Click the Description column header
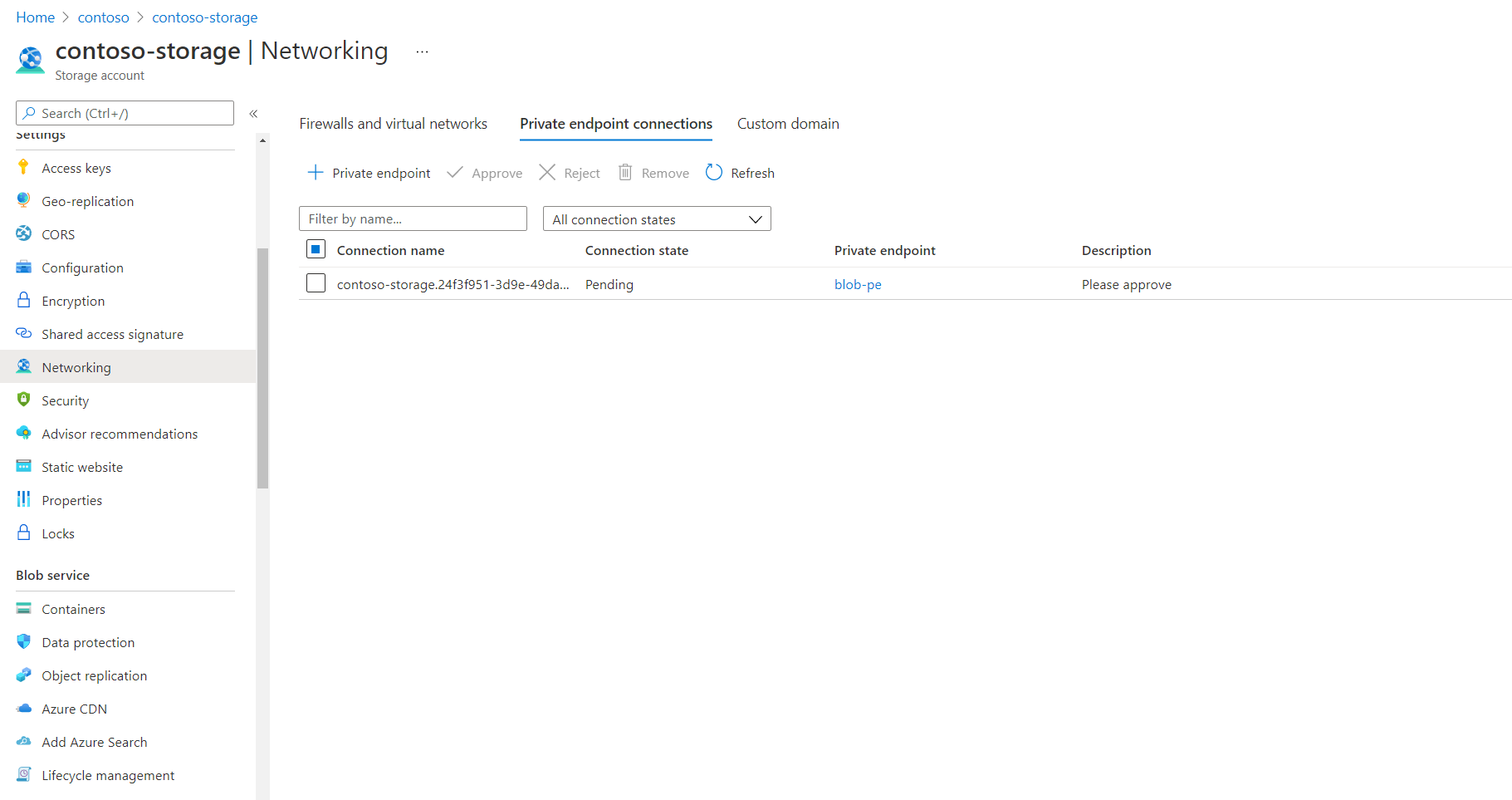The height and width of the screenshot is (800, 1512). [x=1116, y=250]
